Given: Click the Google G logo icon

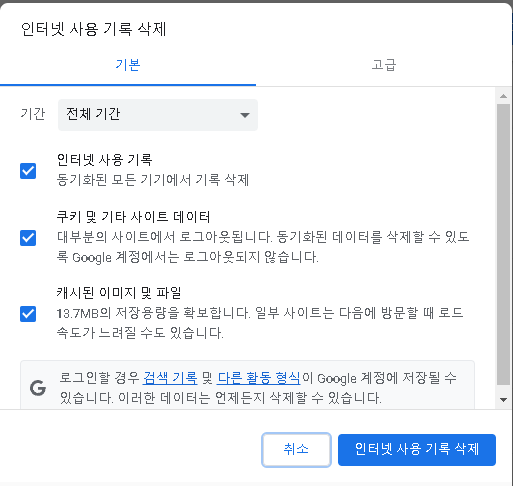Looking at the screenshot, I should pyautogui.click(x=38, y=388).
